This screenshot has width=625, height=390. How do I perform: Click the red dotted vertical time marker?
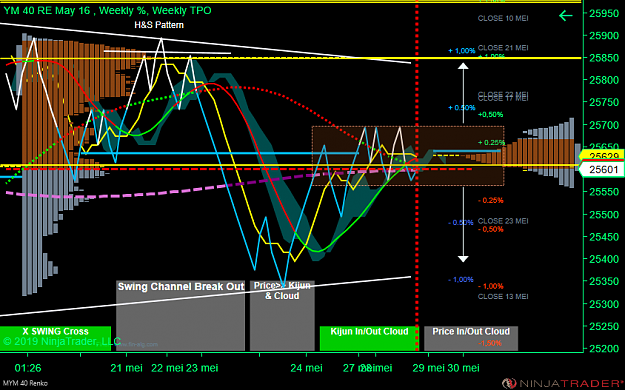click(417, 175)
